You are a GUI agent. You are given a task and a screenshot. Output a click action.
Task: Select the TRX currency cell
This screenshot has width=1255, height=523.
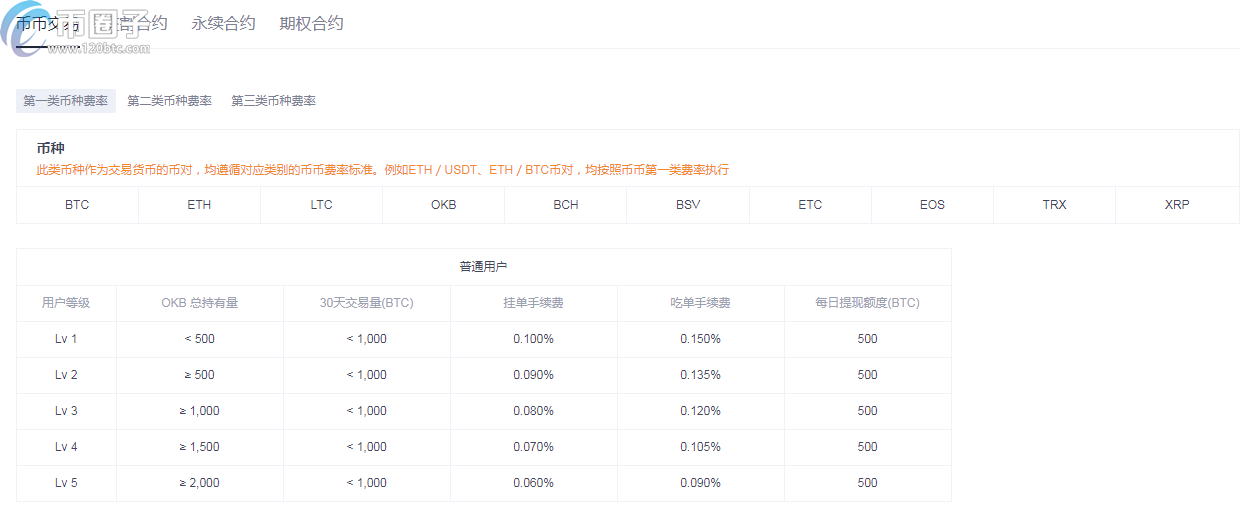pyautogui.click(x=1054, y=205)
